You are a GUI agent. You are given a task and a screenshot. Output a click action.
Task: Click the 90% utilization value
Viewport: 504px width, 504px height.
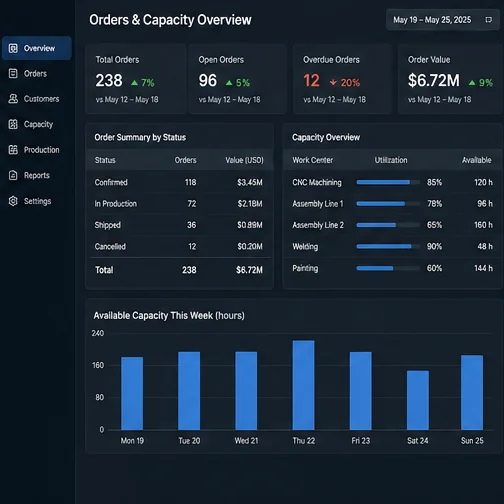click(434, 246)
